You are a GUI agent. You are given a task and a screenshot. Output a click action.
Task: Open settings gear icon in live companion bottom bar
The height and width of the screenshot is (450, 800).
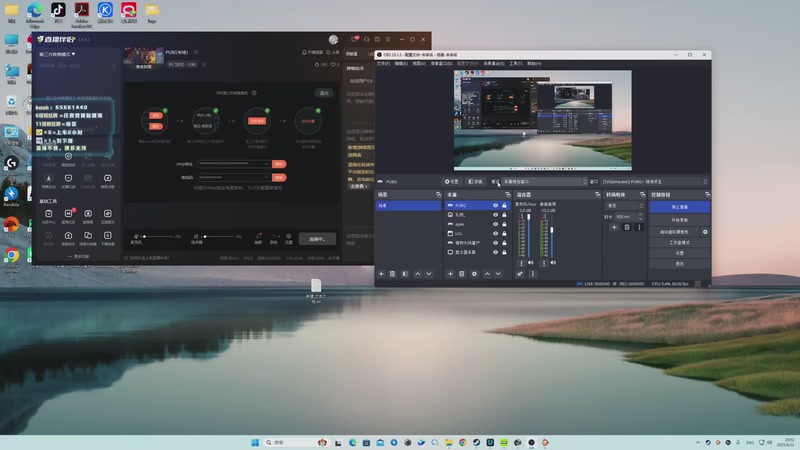[x=289, y=238]
